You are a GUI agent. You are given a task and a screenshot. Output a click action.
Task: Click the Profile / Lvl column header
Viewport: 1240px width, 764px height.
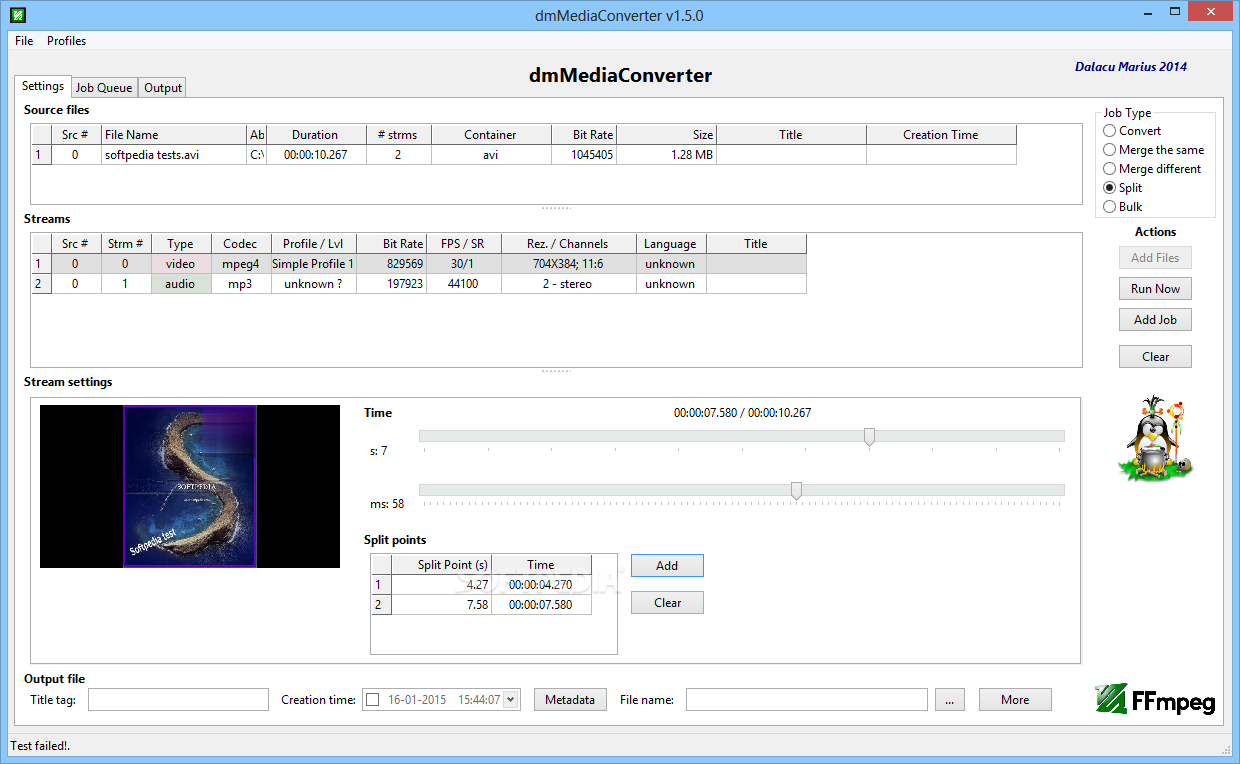(313, 244)
